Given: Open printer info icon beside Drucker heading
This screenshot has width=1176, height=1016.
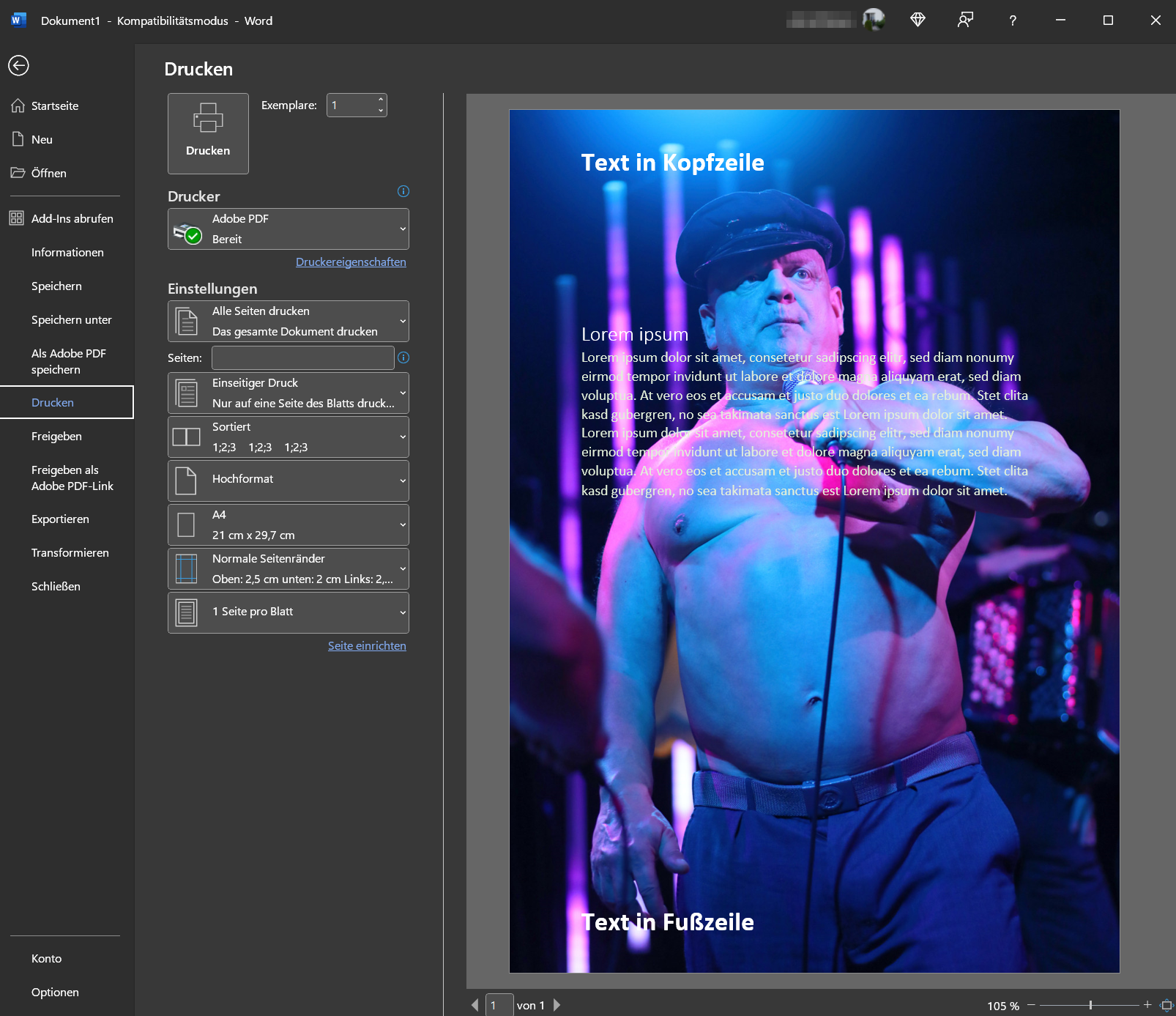Looking at the screenshot, I should coord(403,192).
